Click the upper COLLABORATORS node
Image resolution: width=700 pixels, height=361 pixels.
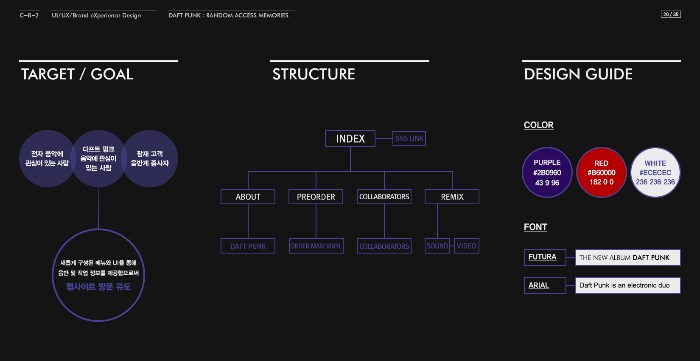tap(384, 197)
